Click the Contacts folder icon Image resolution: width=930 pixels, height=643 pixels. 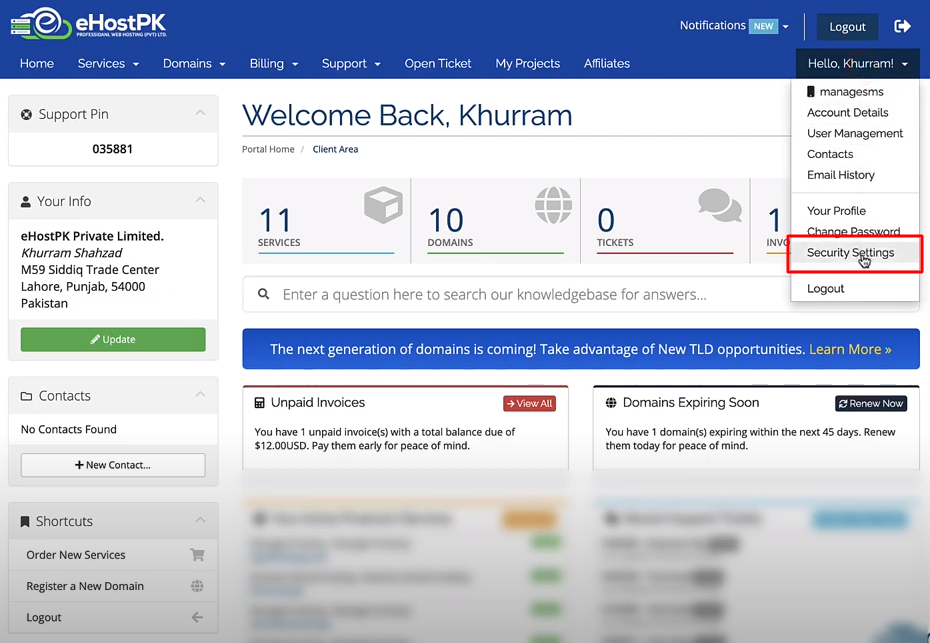(26, 396)
